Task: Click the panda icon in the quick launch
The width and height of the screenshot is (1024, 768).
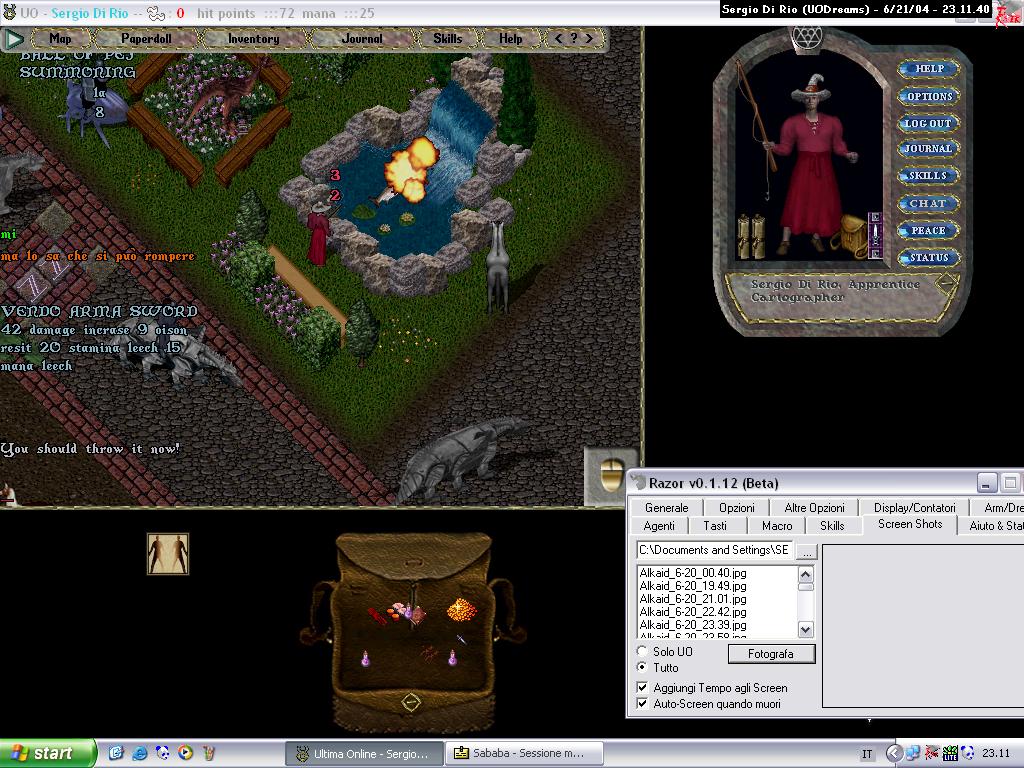Action: pyautogui.click(x=162, y=753)
